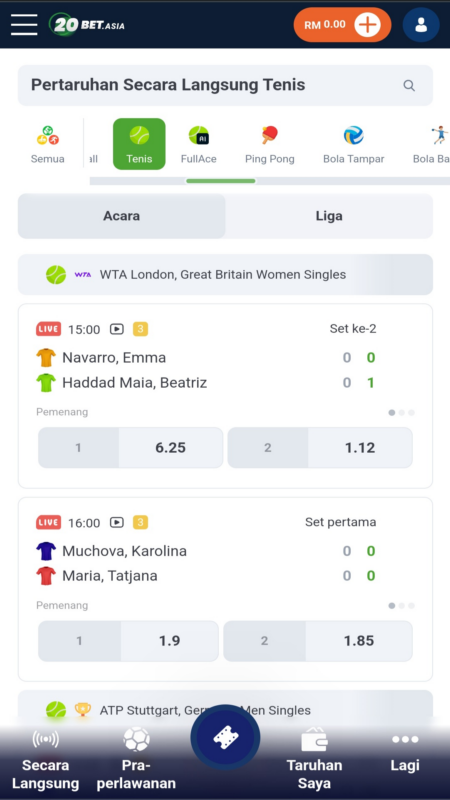Bet on Navarro at odds 6.25
This screenshot has width=450, height=800.
[131, 447]
